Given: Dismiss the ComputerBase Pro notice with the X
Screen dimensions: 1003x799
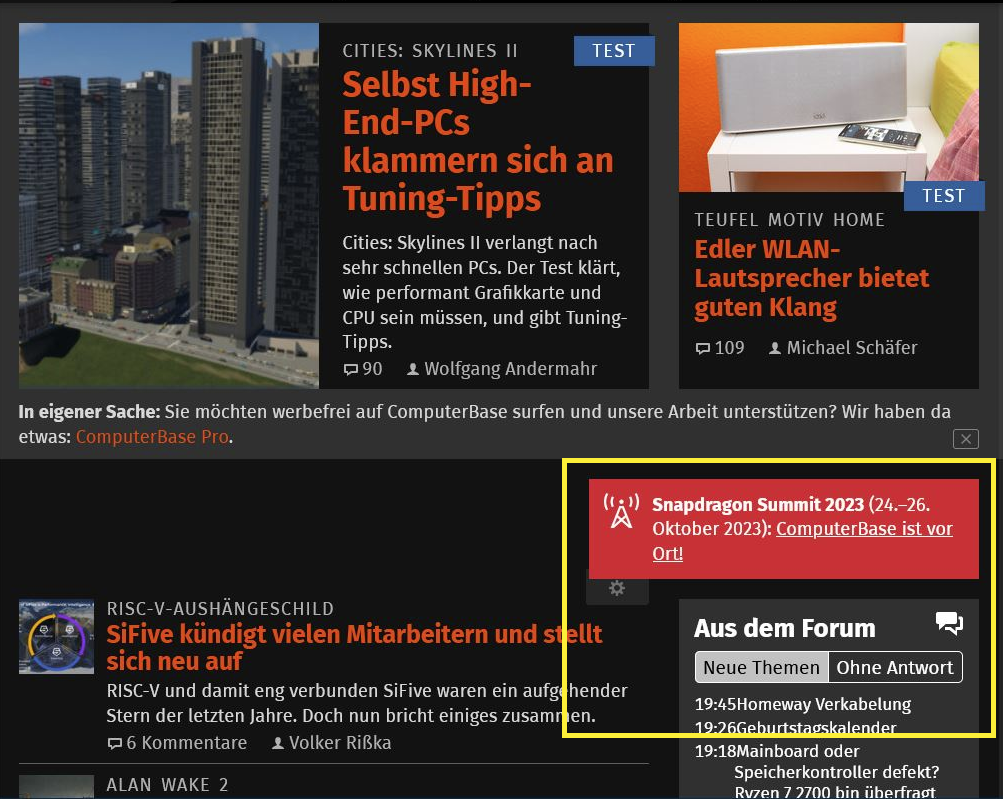Looking at the screenshot, I should [x=965, y=439].
